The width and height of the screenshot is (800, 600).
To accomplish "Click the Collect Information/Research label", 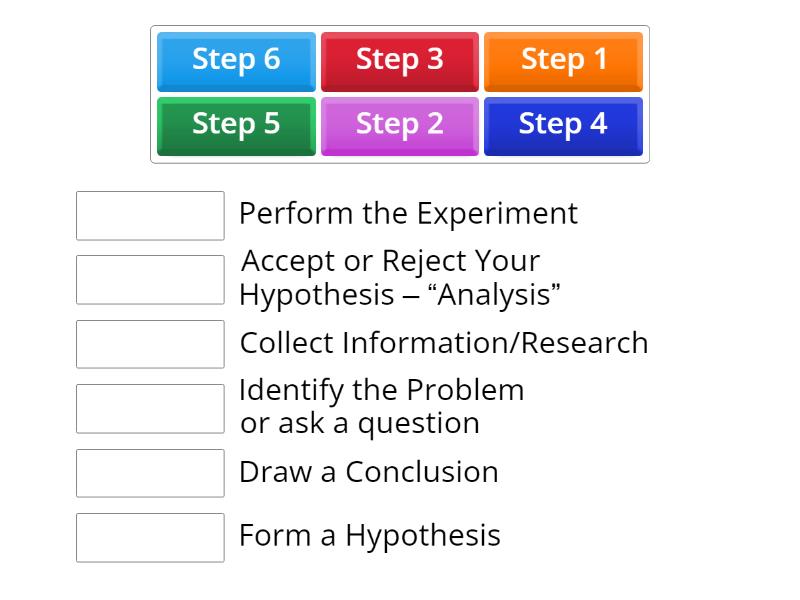I will [x=443, y=343].
